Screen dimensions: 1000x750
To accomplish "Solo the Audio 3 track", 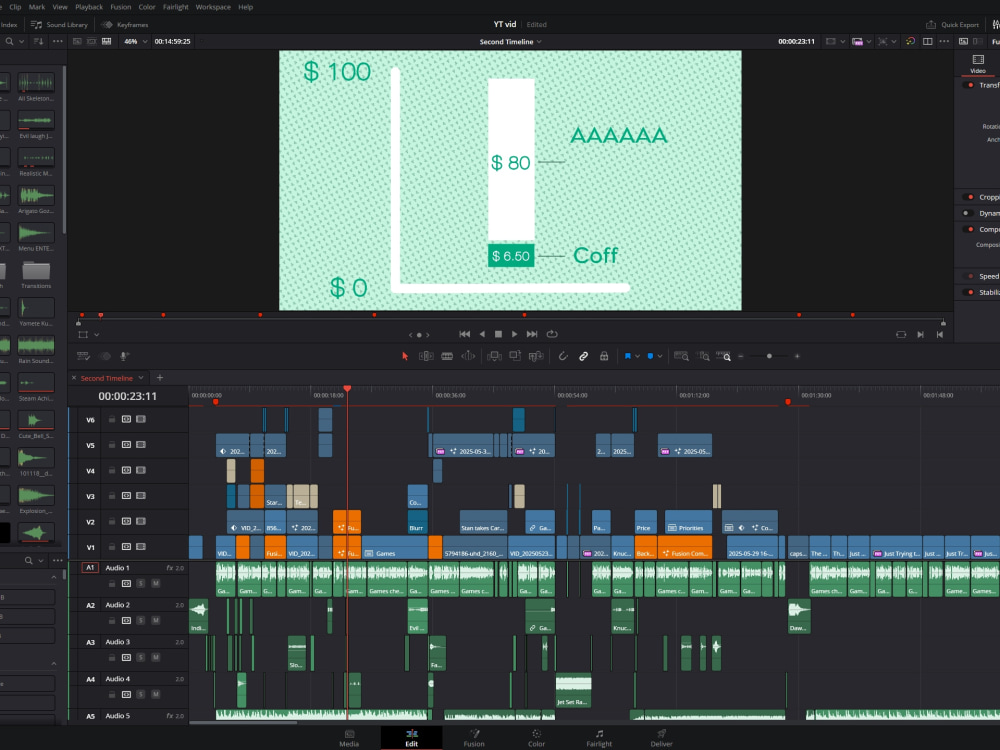I will point(141,658).
